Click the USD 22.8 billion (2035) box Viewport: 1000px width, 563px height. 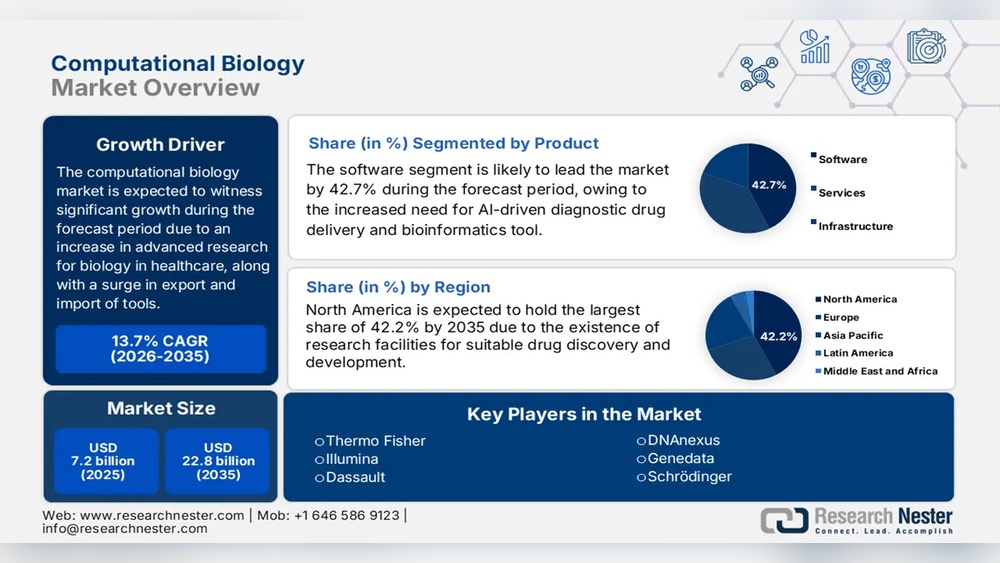pyautogui.click(x=218, y=461)
